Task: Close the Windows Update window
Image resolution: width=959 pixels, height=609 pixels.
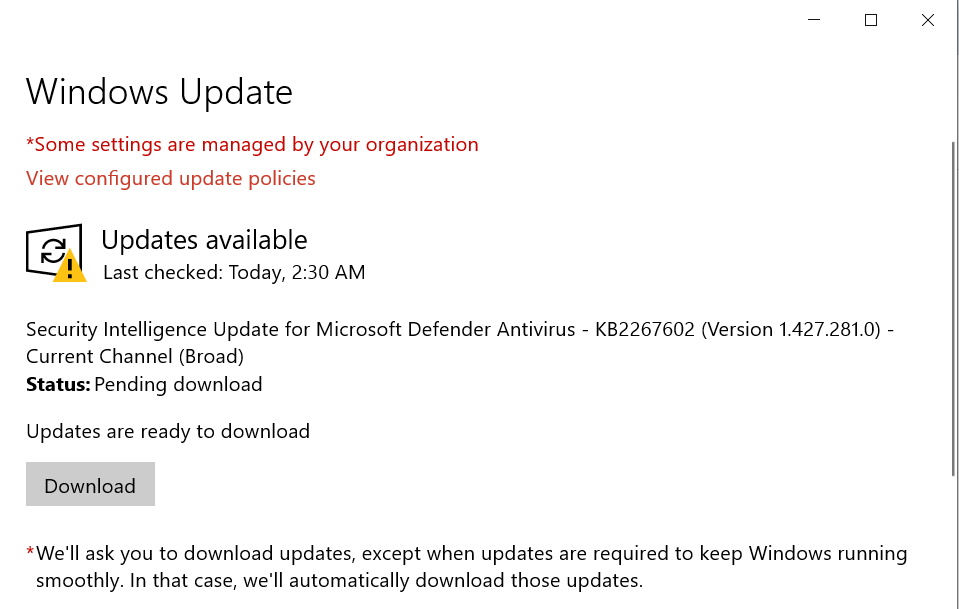Action: (928, 20)
